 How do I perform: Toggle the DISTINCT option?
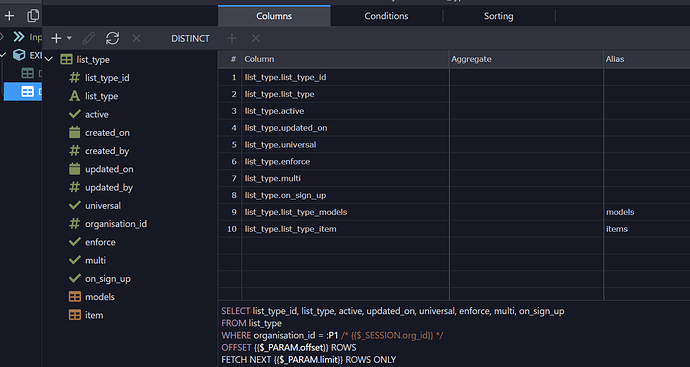(x=190, y=39)
